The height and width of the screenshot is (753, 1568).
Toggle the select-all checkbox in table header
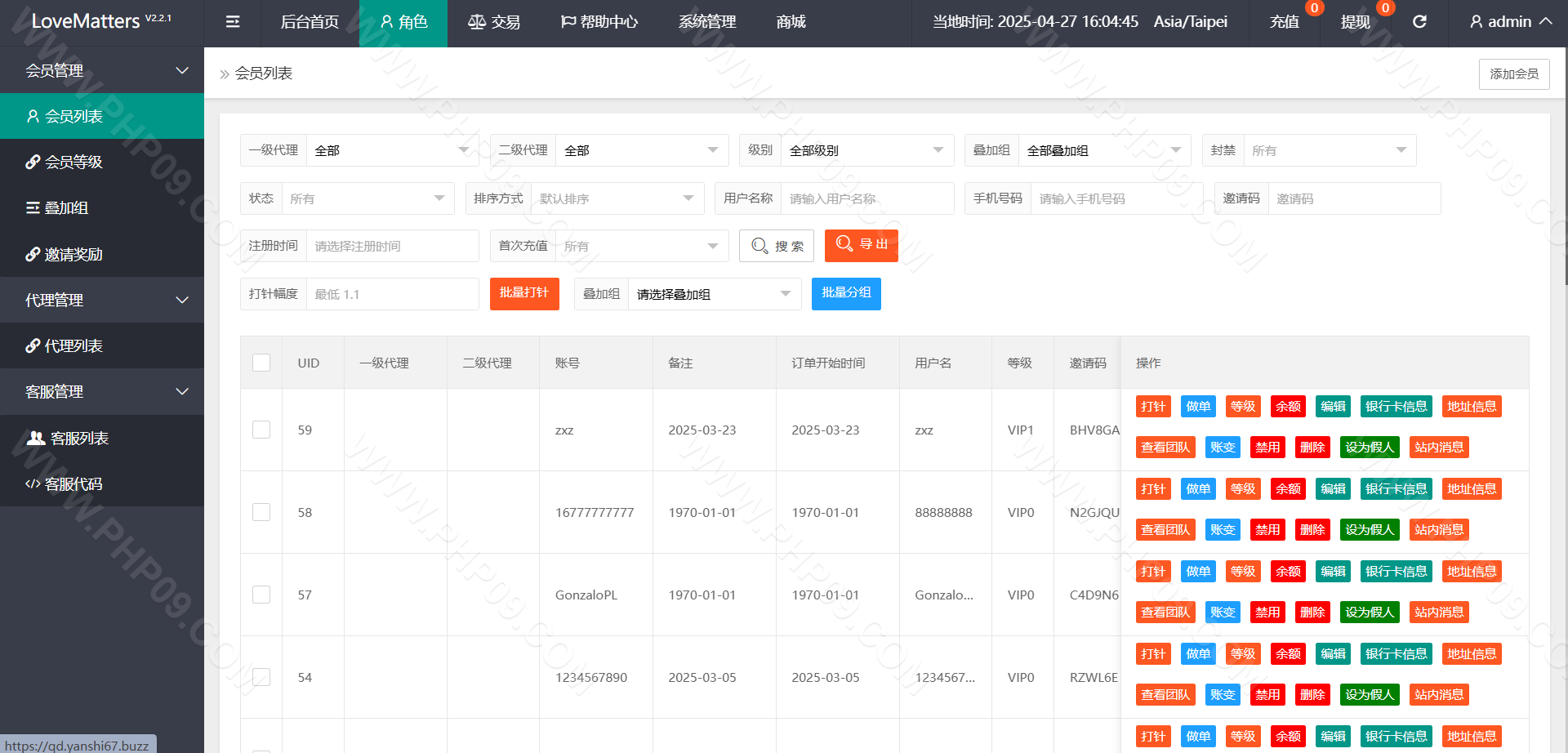click(261, 363)
